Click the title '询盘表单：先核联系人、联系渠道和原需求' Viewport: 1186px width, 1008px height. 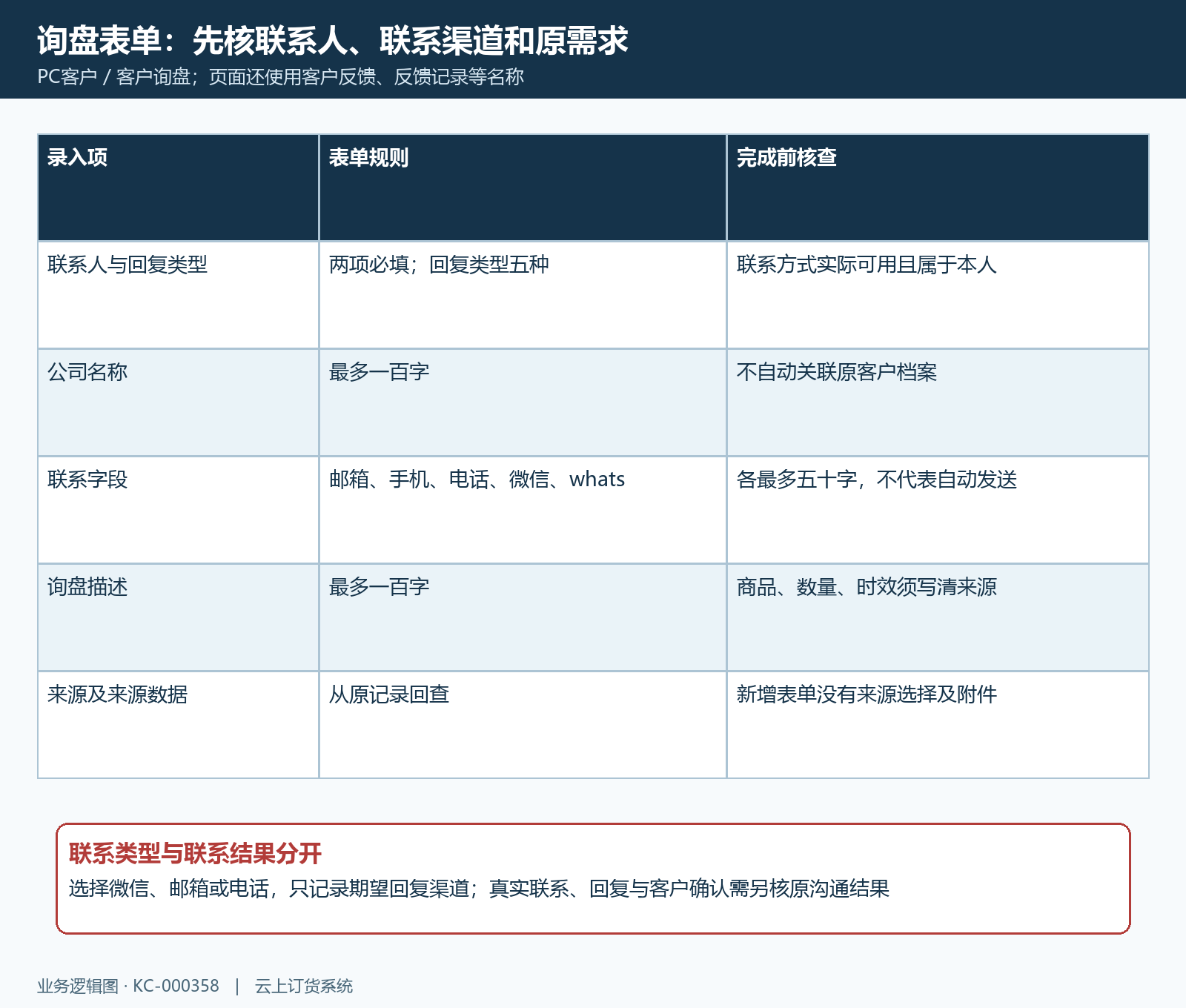[x=333, y=41]
